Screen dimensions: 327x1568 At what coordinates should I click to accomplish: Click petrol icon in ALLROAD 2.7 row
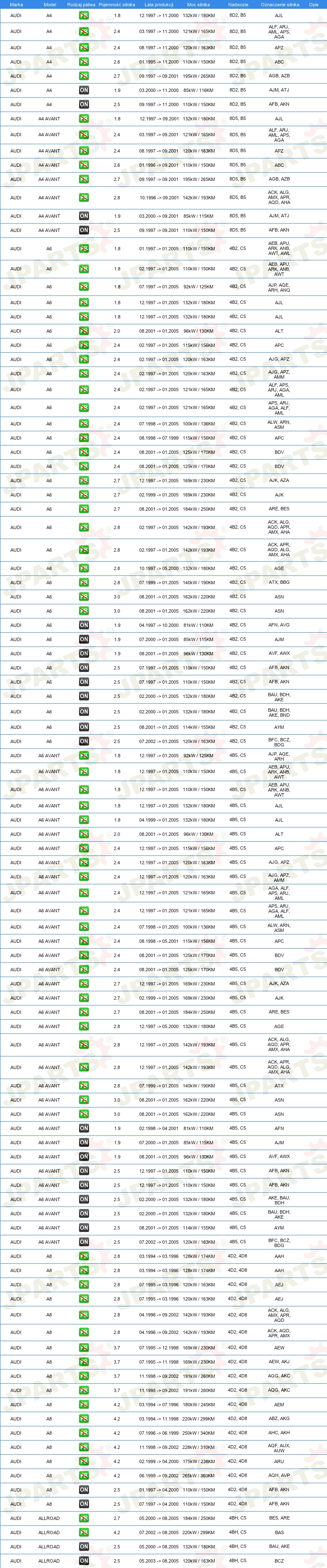(84, 1518)
